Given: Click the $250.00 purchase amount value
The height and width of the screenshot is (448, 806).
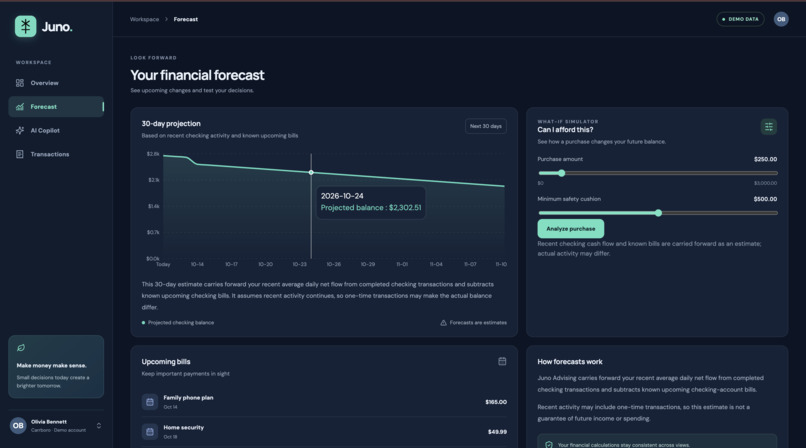Looking at the screenshot, I should point(765,159).
